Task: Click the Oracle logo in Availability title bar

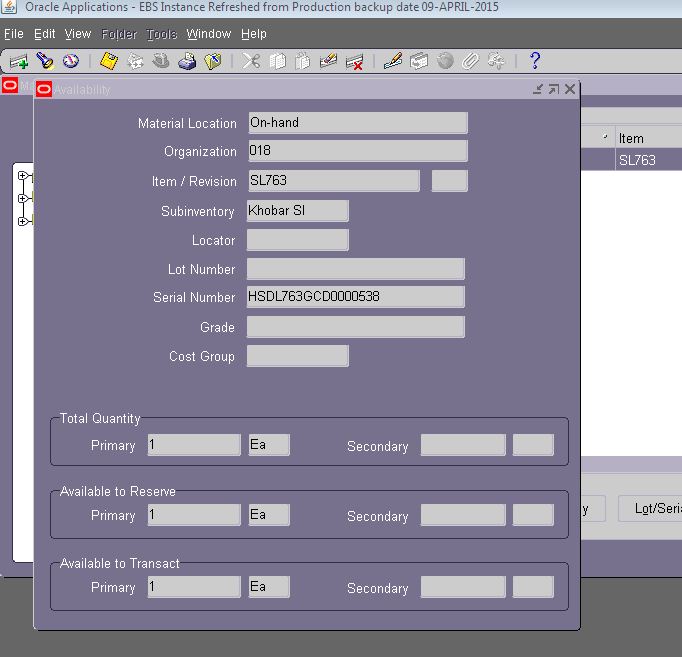Action: coord(44,90)
